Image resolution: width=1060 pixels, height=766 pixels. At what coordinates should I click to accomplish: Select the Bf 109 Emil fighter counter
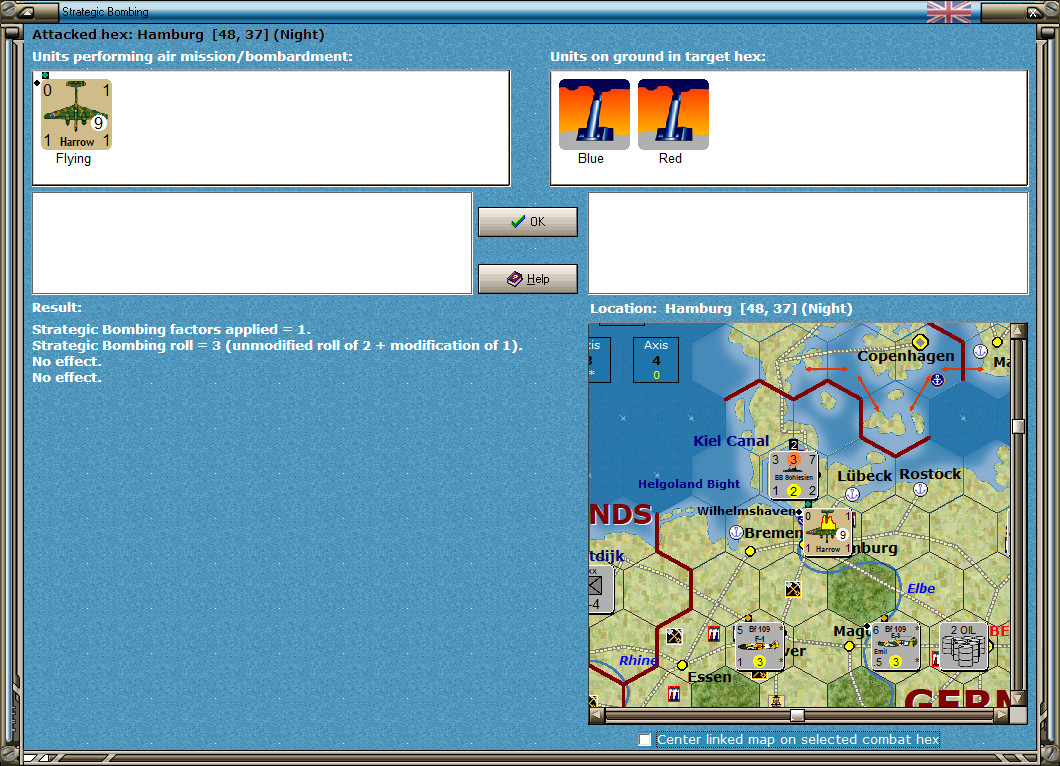point(895,646)
